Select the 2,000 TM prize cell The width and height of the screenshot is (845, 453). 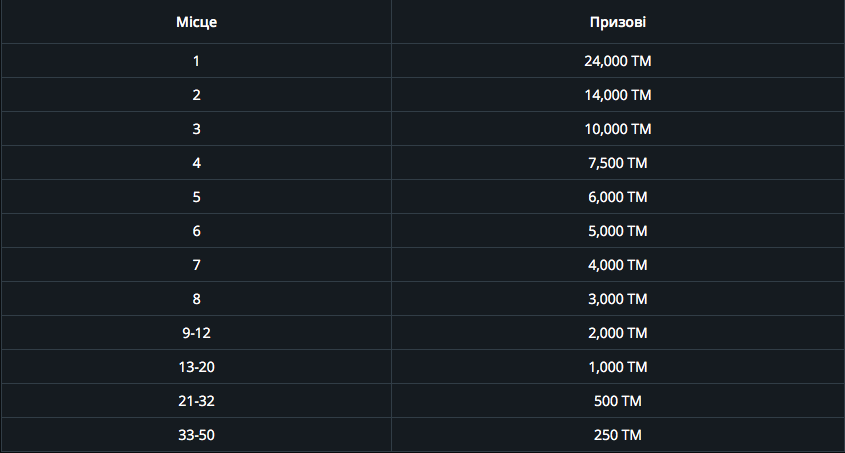click(618, 332)
